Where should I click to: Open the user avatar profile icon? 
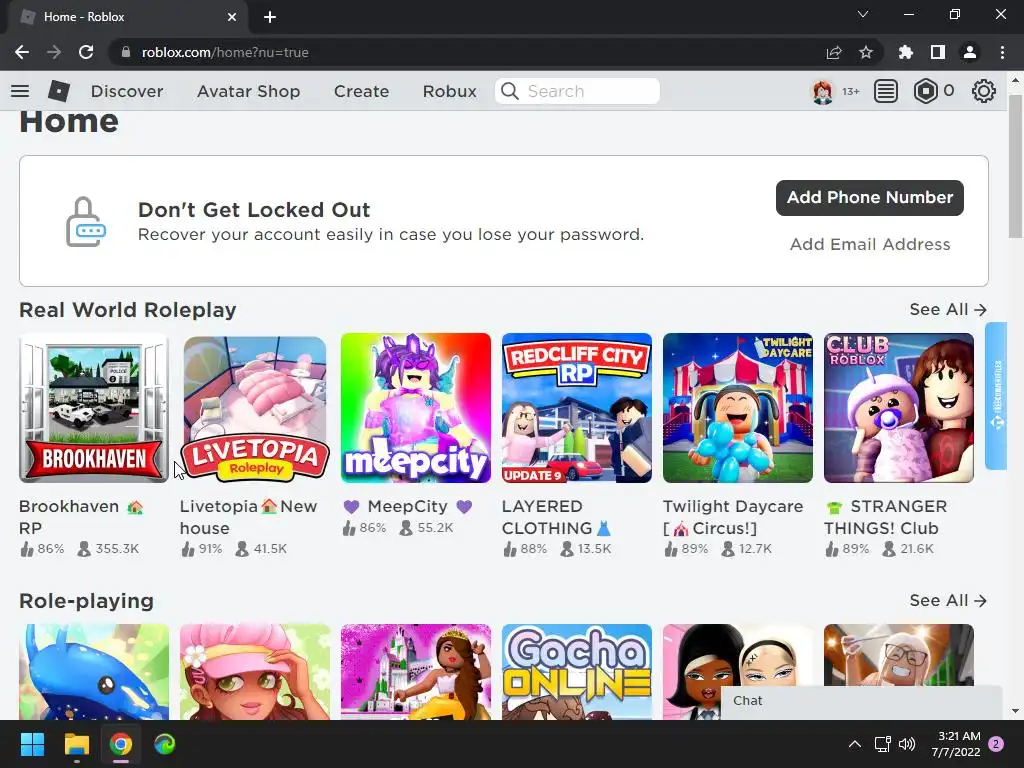(x=822, y=91)
